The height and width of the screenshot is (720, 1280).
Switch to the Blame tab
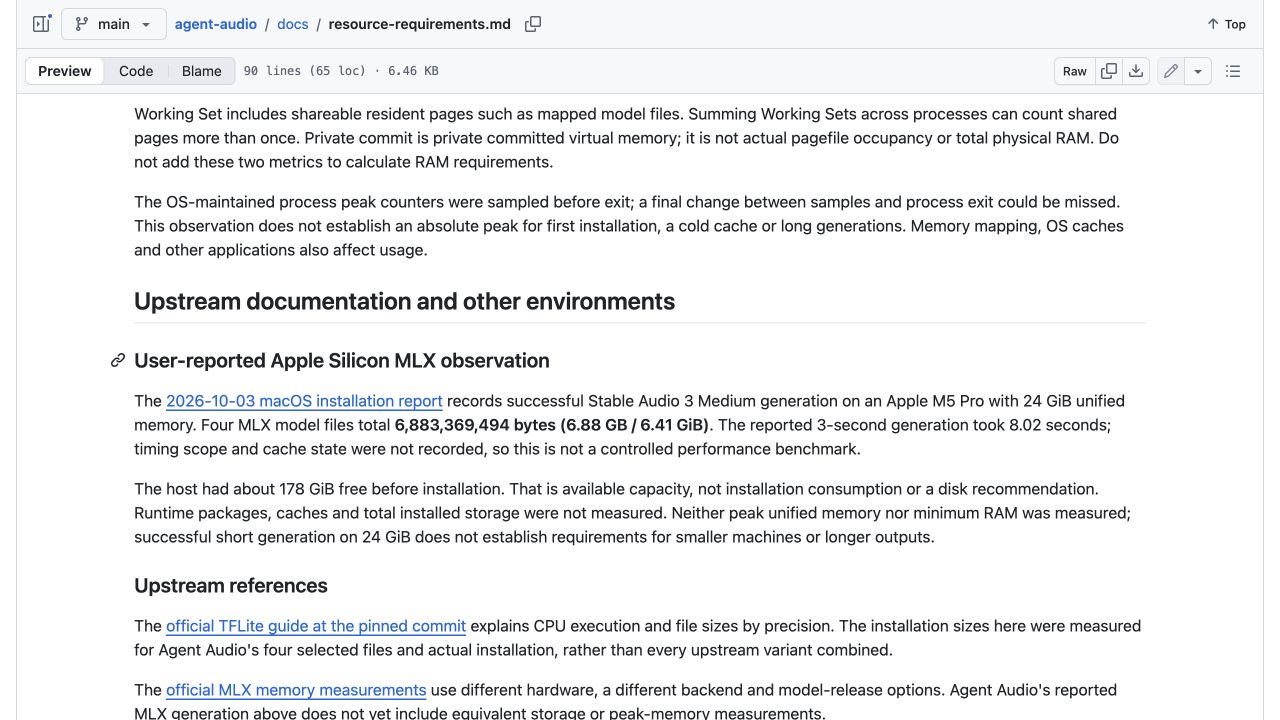coord(202,71)
